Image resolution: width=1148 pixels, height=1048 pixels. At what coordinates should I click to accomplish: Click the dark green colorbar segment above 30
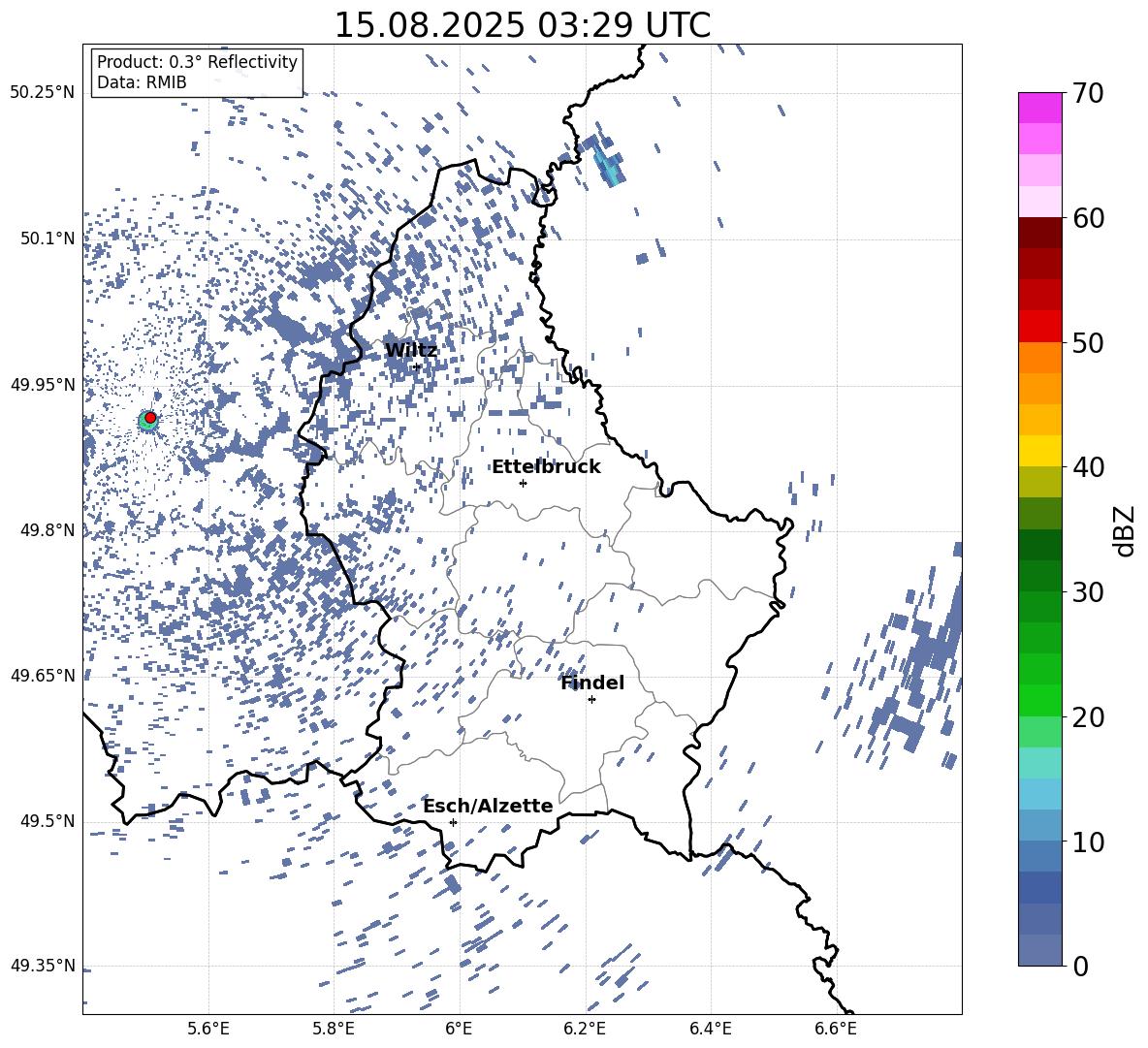[x=1039, y=576]
